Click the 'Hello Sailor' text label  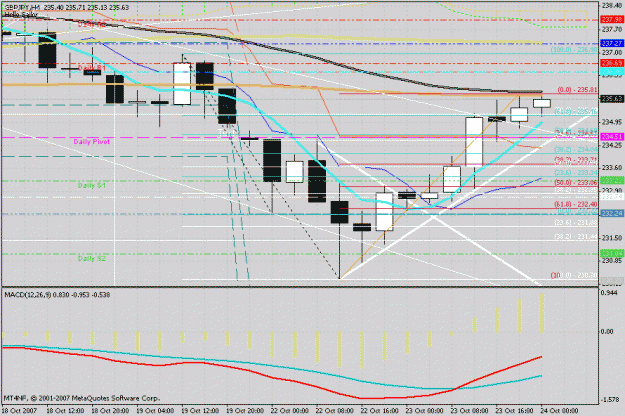tap(20, 15)
